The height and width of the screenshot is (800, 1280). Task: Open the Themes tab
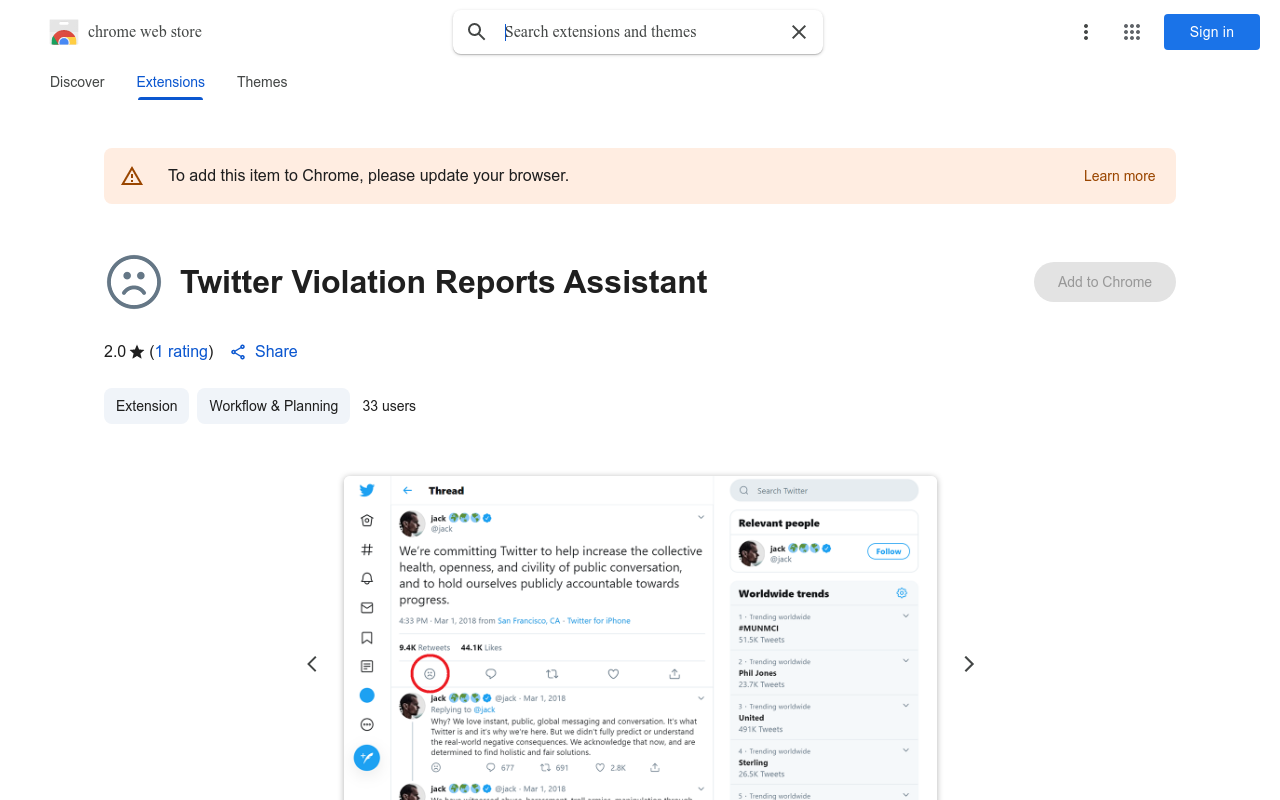(x=262, y=82)
